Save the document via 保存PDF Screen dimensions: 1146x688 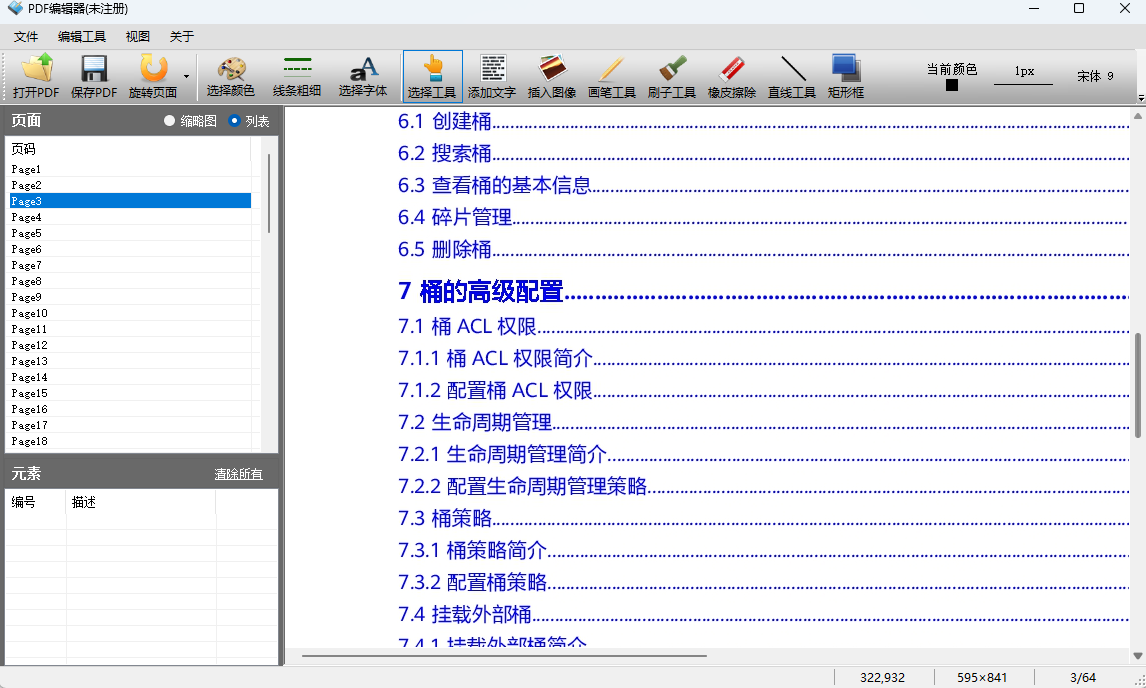[x=93, y=76]
